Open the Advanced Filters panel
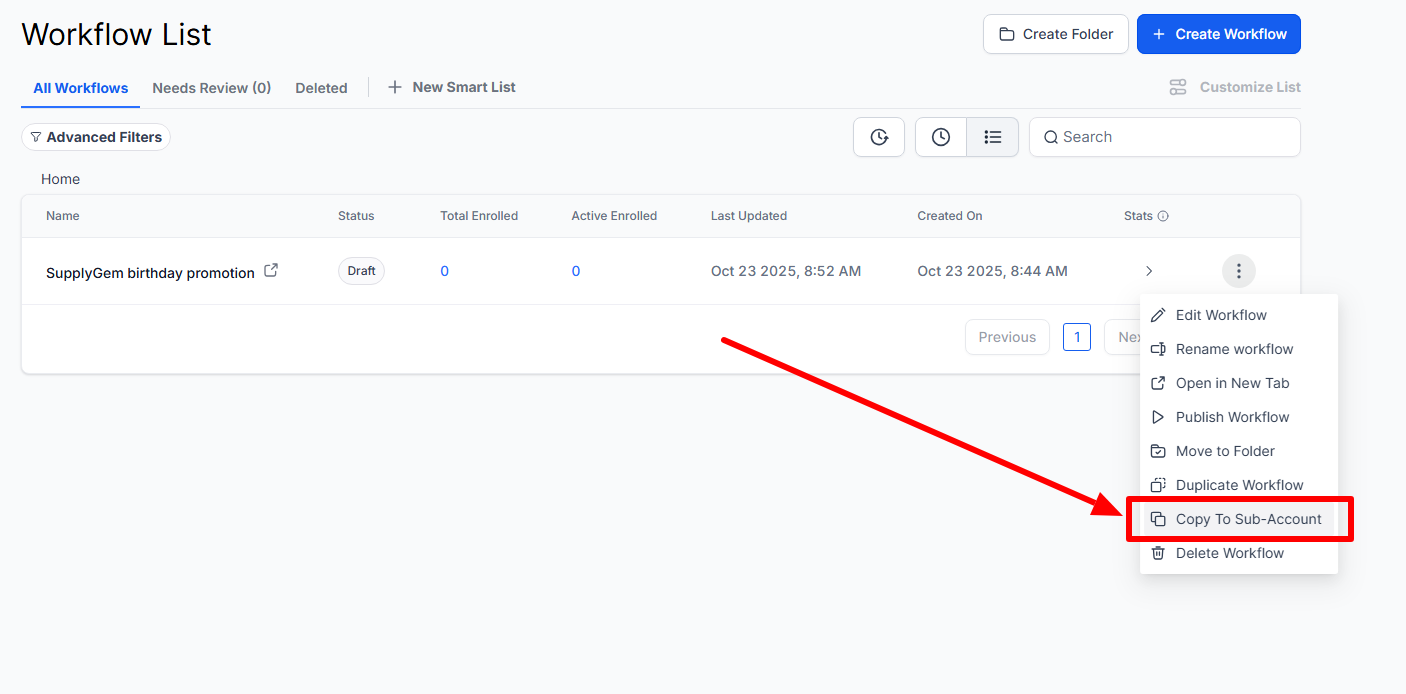Screen dimensions: 1406x694 pos(96,137)
